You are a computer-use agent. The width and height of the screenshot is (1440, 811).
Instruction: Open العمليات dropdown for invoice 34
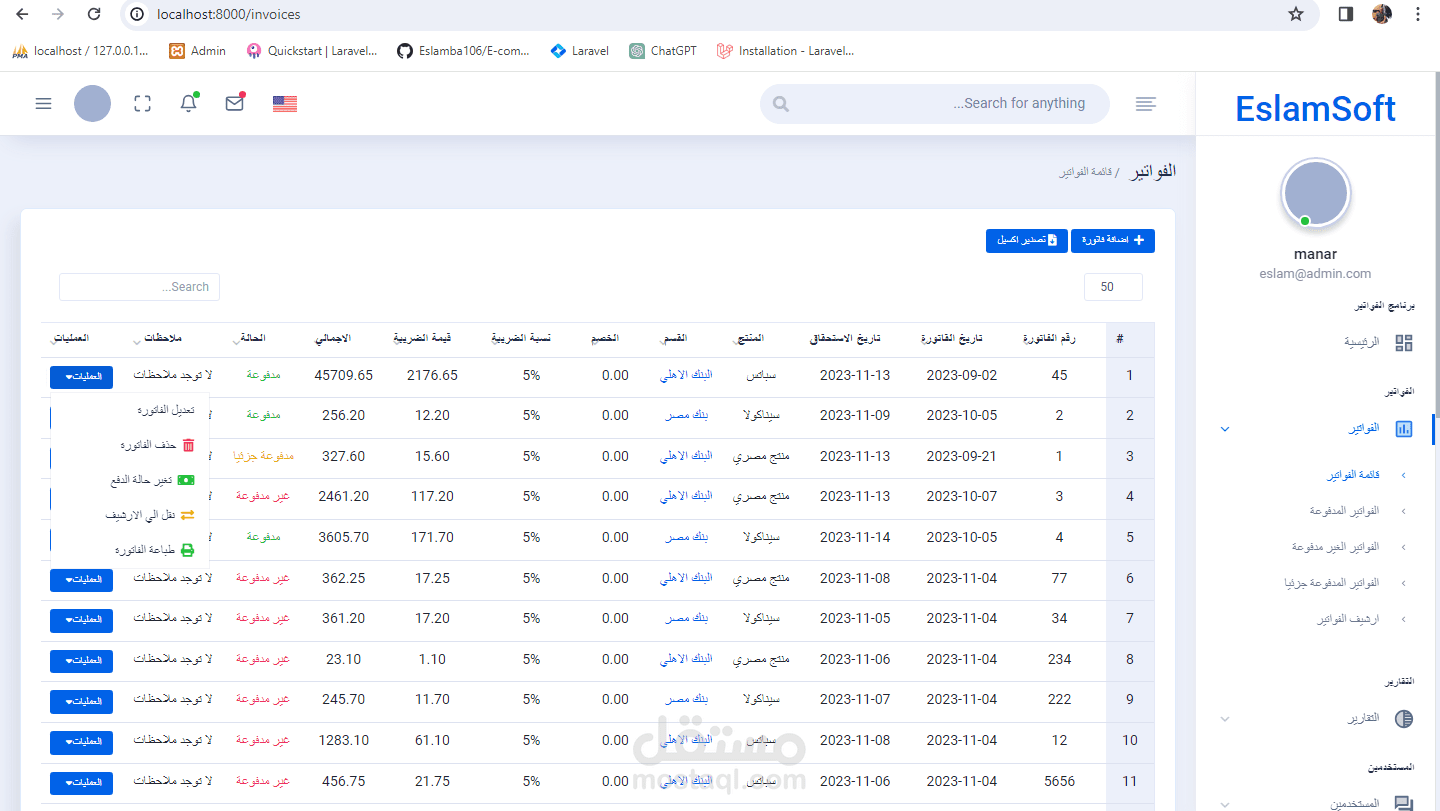point(81,620)
